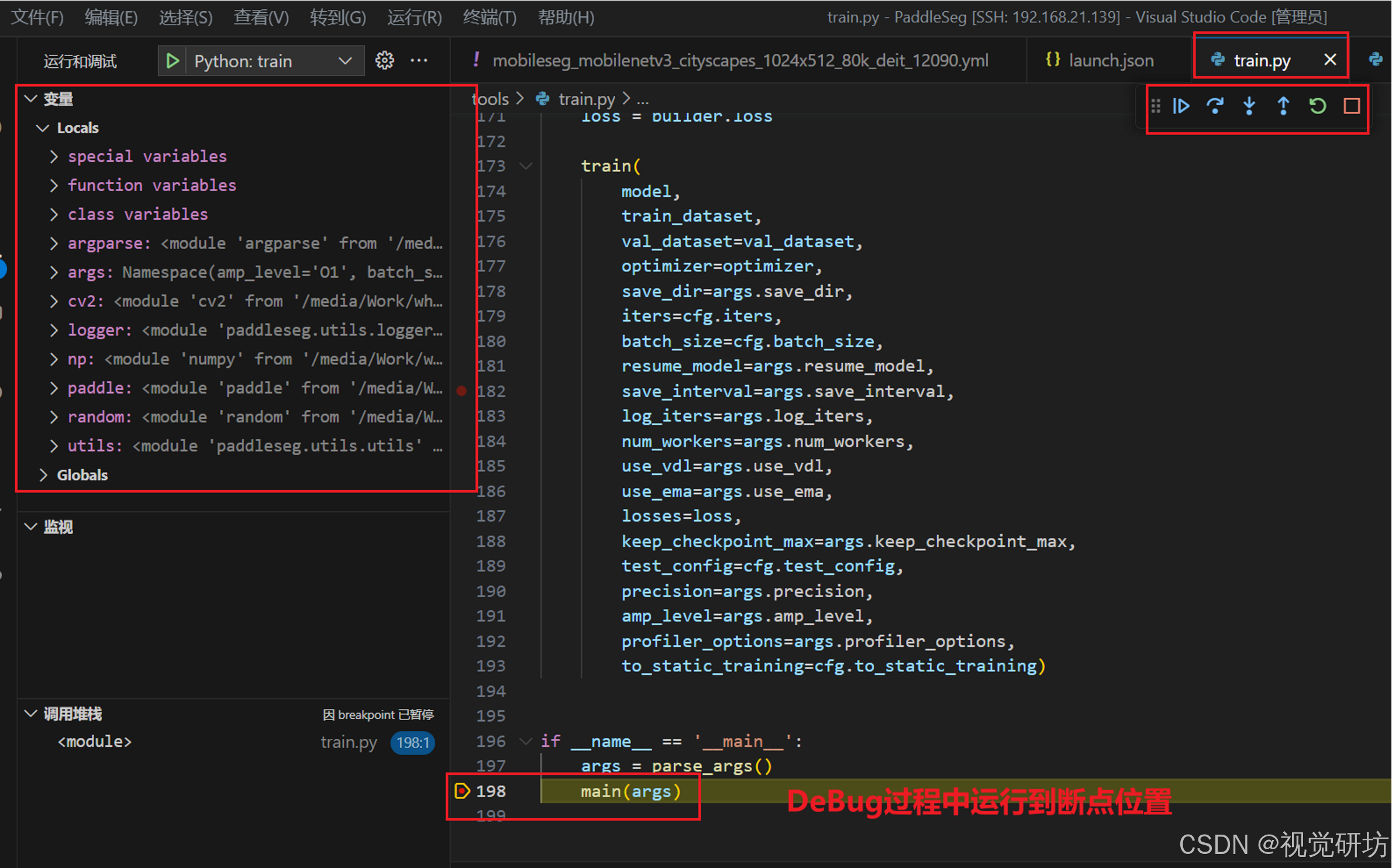Step into in debug toolbar
This screenshot has width=1392, height=868.
tap(1249, 106)
